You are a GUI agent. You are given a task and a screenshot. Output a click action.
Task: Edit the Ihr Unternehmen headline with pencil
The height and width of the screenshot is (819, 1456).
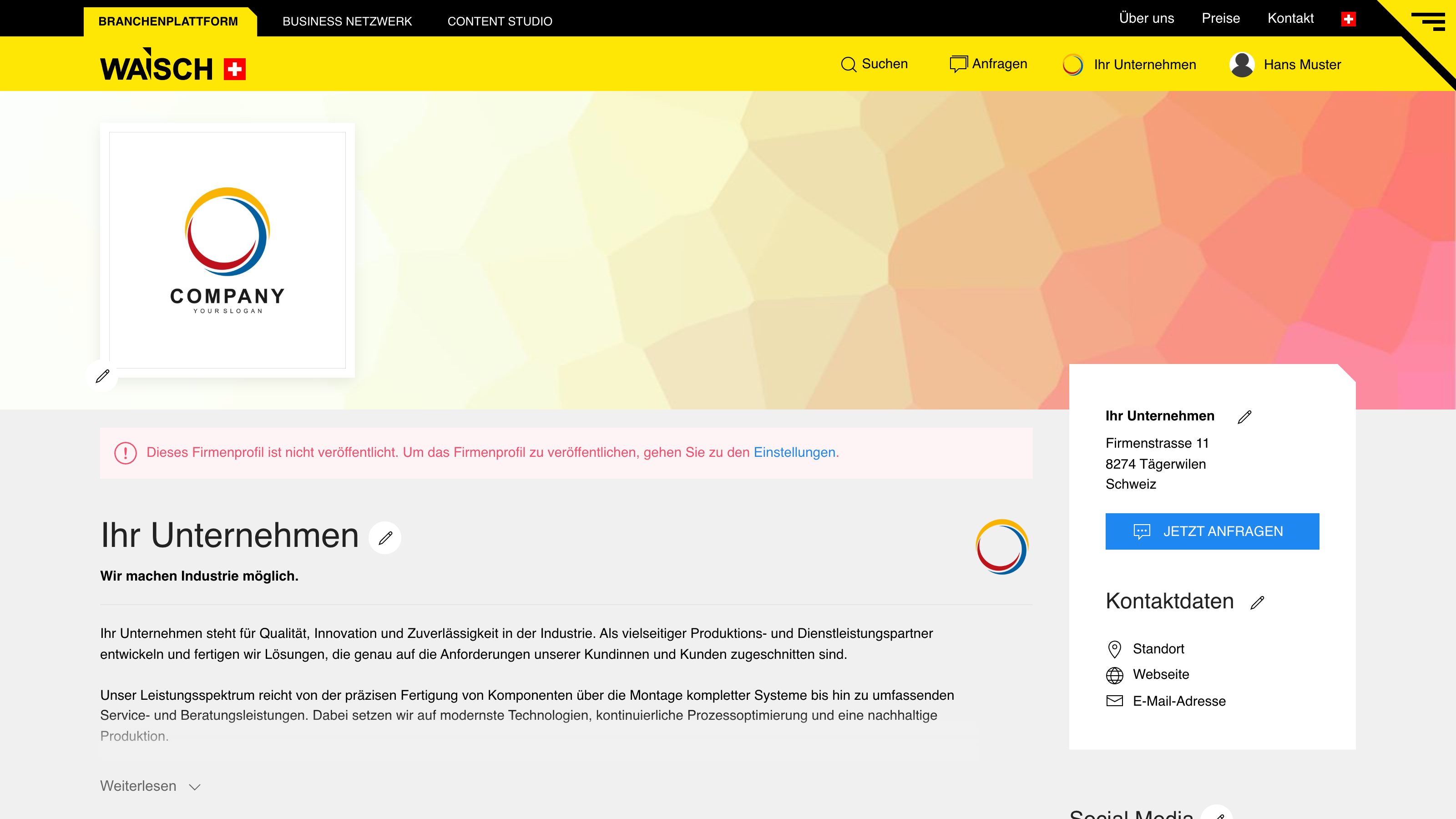(x=385, y=537)
